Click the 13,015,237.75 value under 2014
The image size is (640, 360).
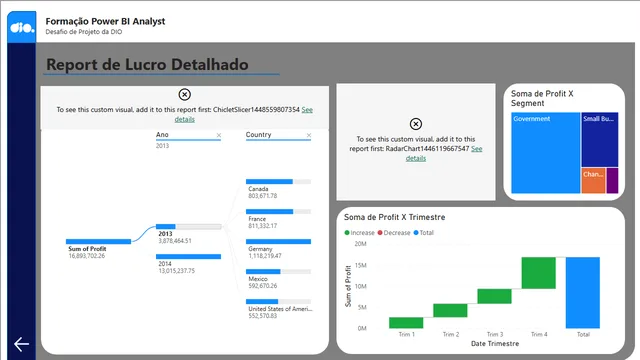[177, 271]
